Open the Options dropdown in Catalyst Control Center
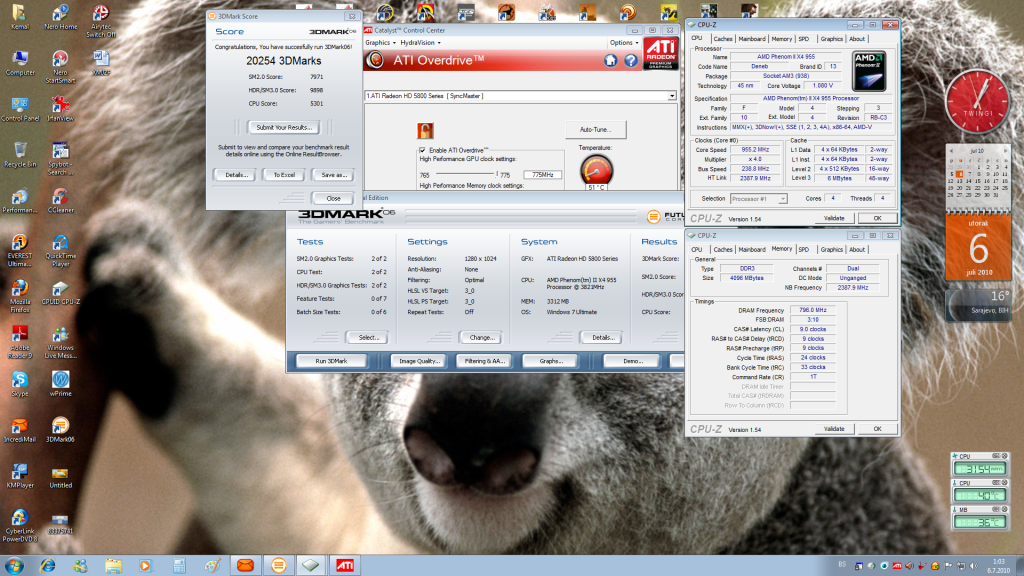This screenshot has height=576, width=1024. click(x=624, y=42)
